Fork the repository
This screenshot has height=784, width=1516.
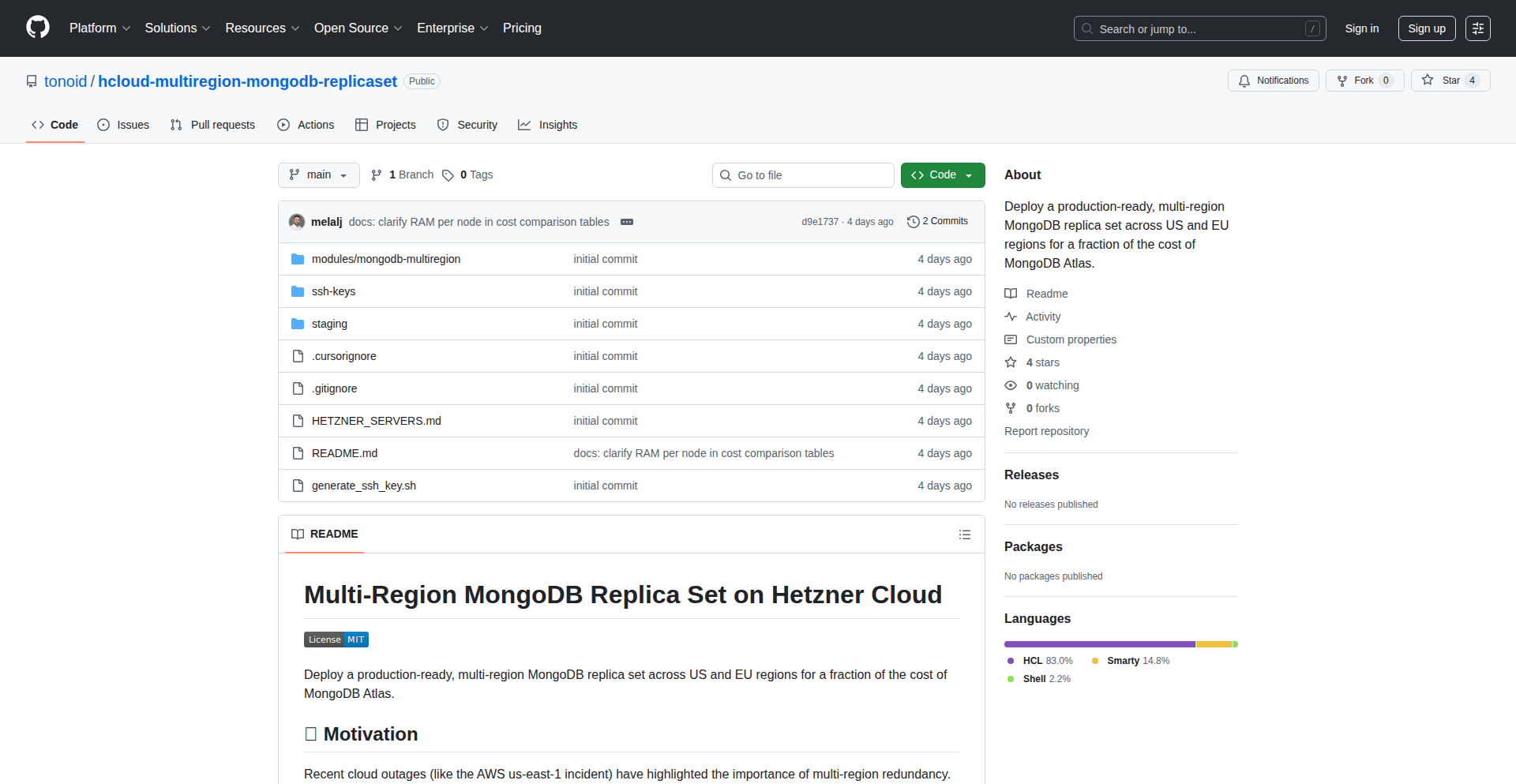click(1364, 81)
